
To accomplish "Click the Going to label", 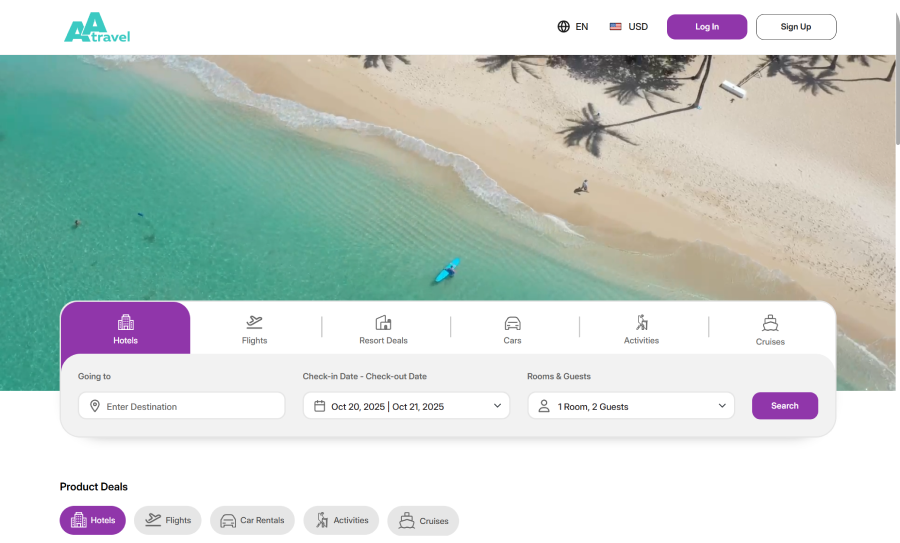I will point(94,377).
